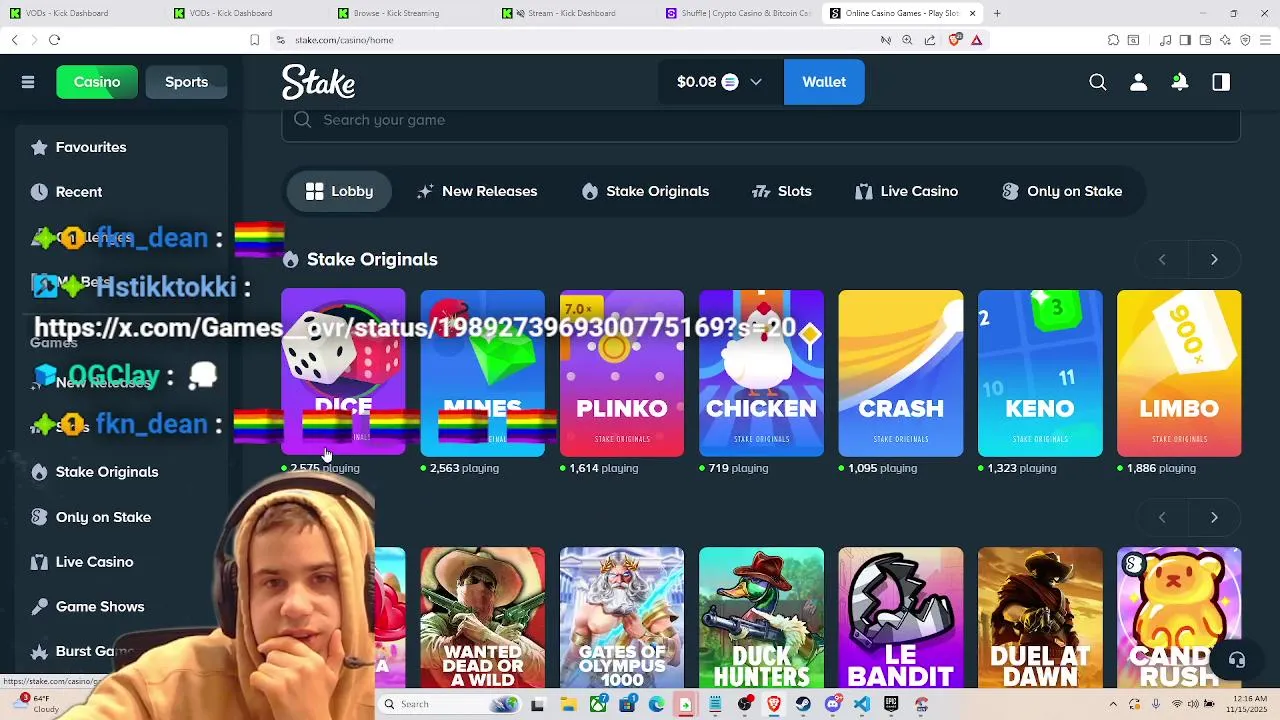Click the share page icon in the address bar
The height and width of the screenshot is (720, 1280).
(930, 40)
